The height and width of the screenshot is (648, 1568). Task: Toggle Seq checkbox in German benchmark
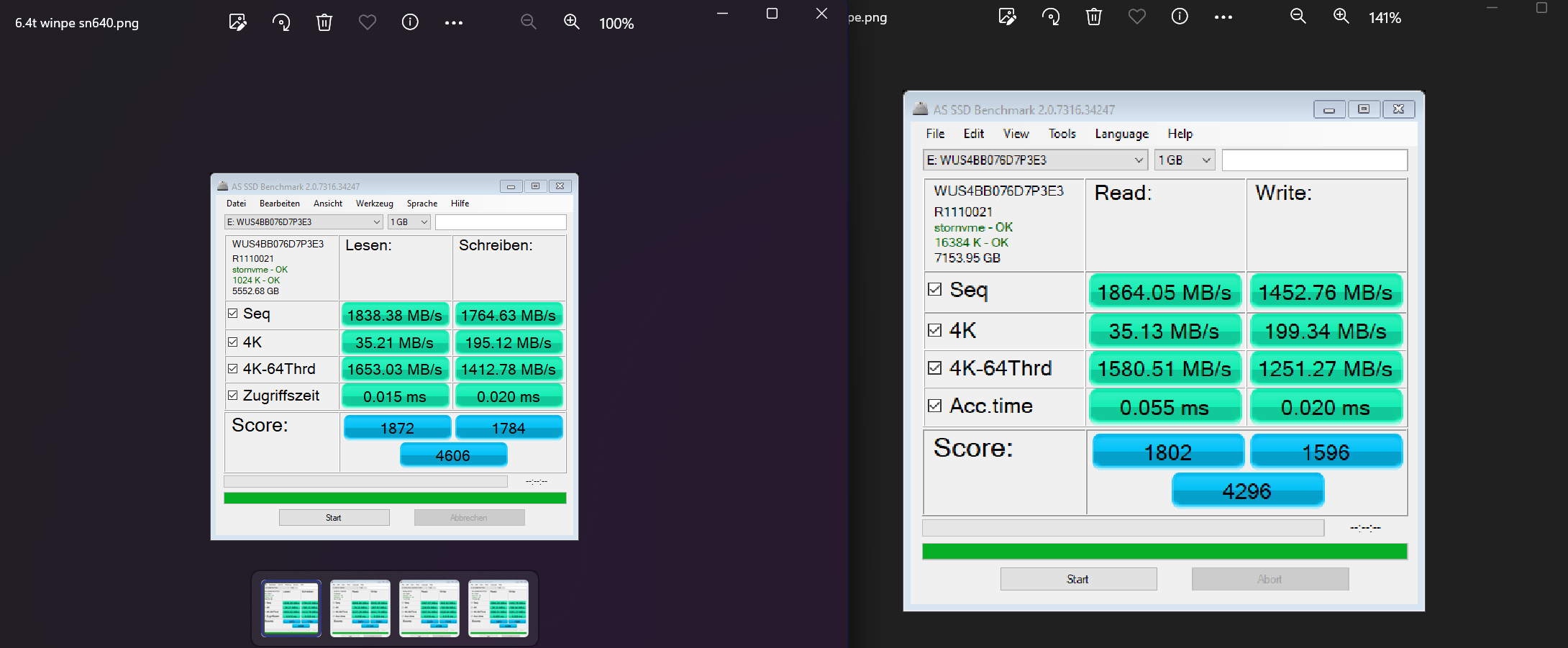pos(233,314)
